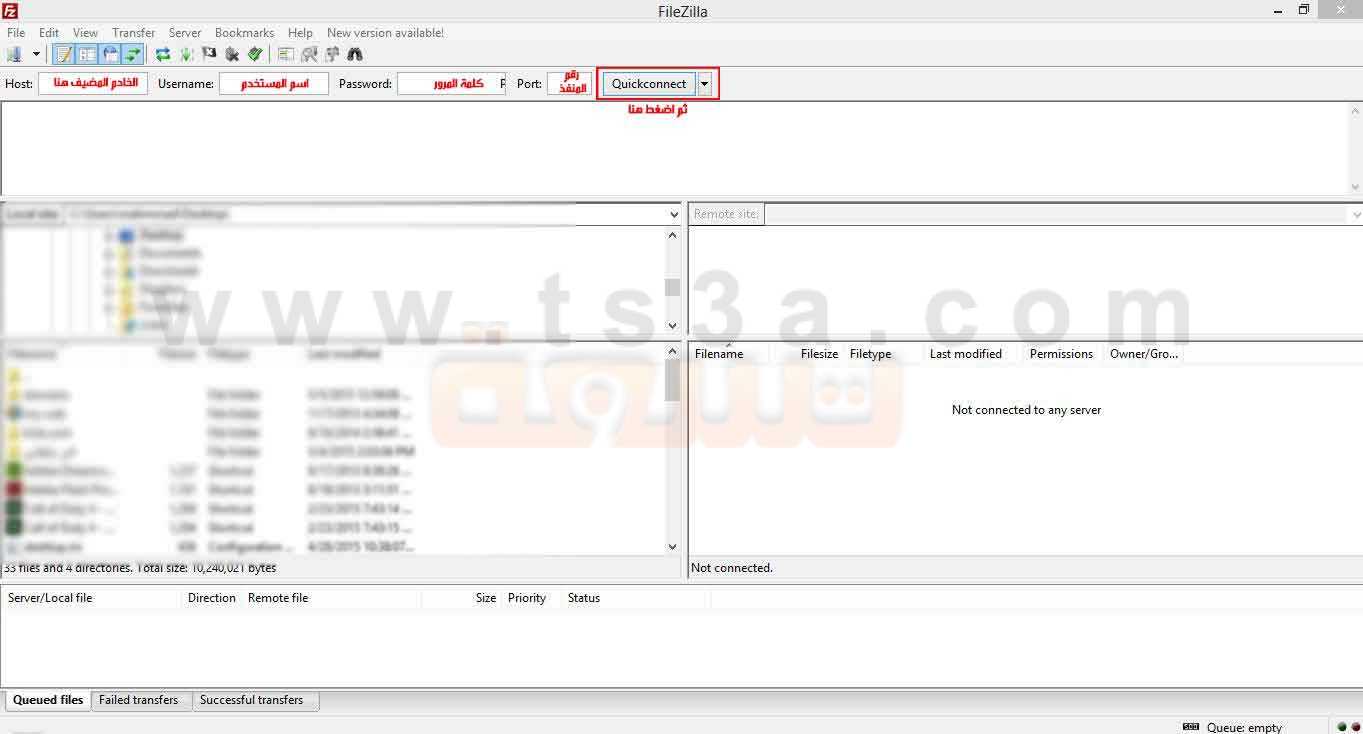Click local file list scrollbar down arrow

[672, 547]
